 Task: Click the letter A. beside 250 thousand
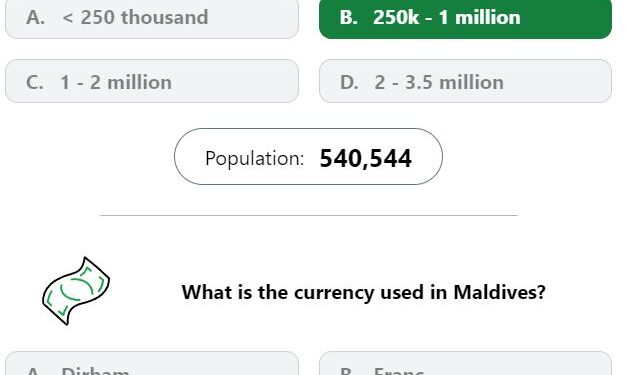coord(36,18)
